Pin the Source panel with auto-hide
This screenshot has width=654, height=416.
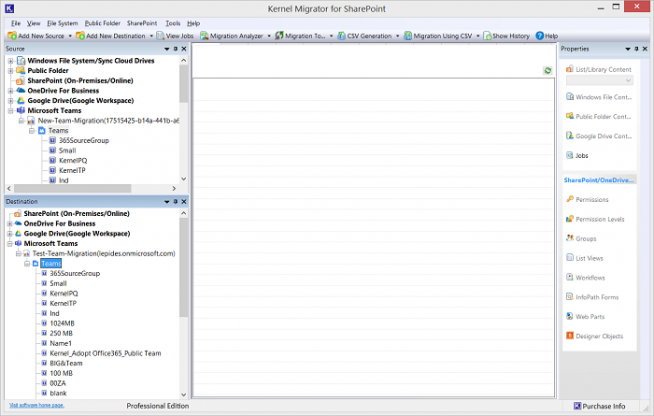175,48
